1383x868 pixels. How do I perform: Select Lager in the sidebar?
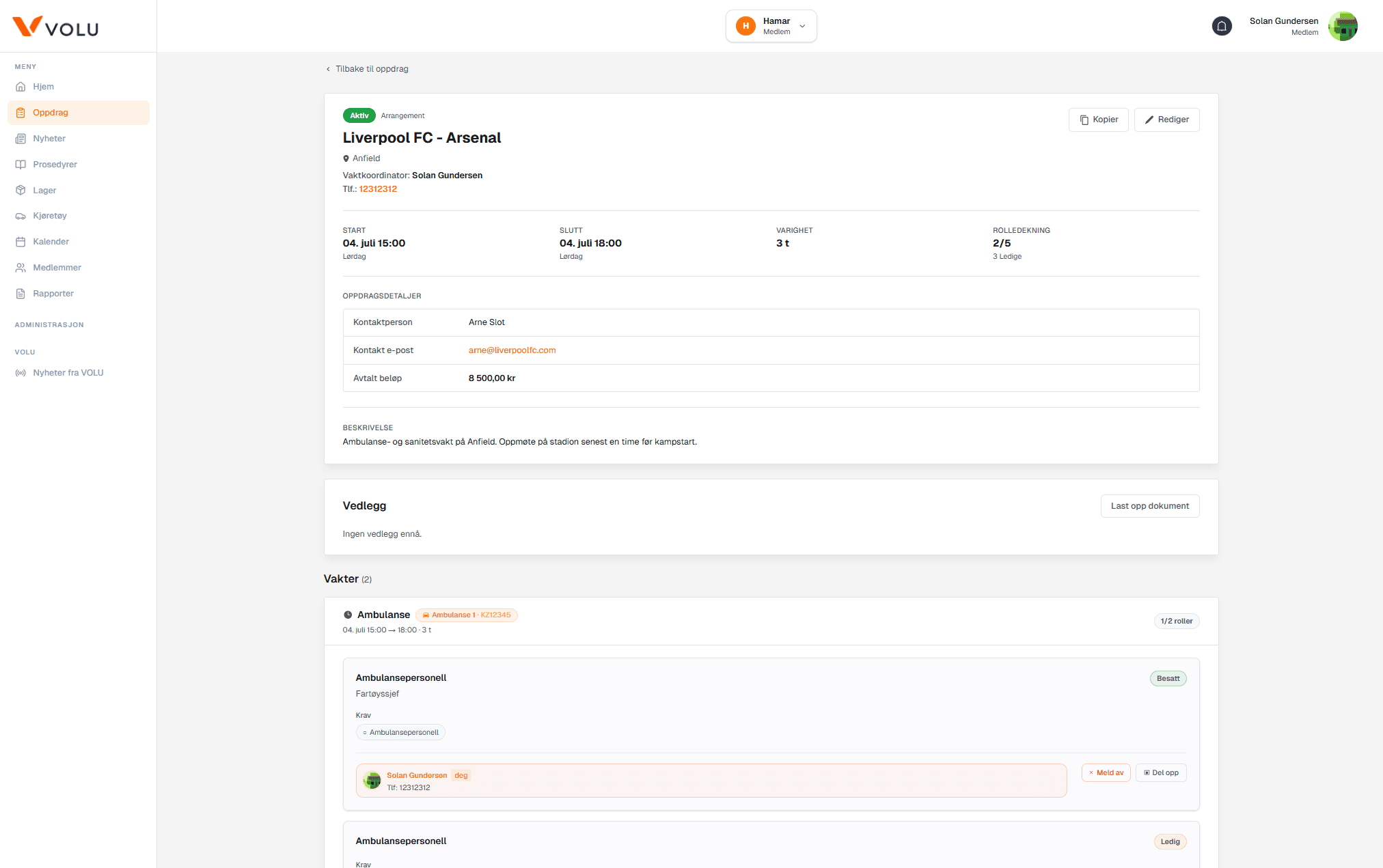point(79,191)
